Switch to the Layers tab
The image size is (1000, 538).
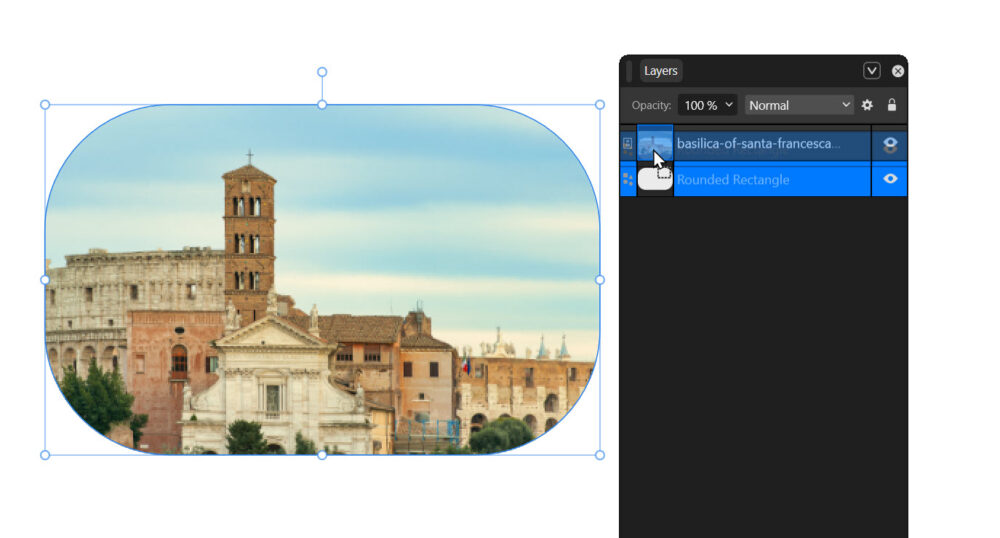(x=660, y=71)
